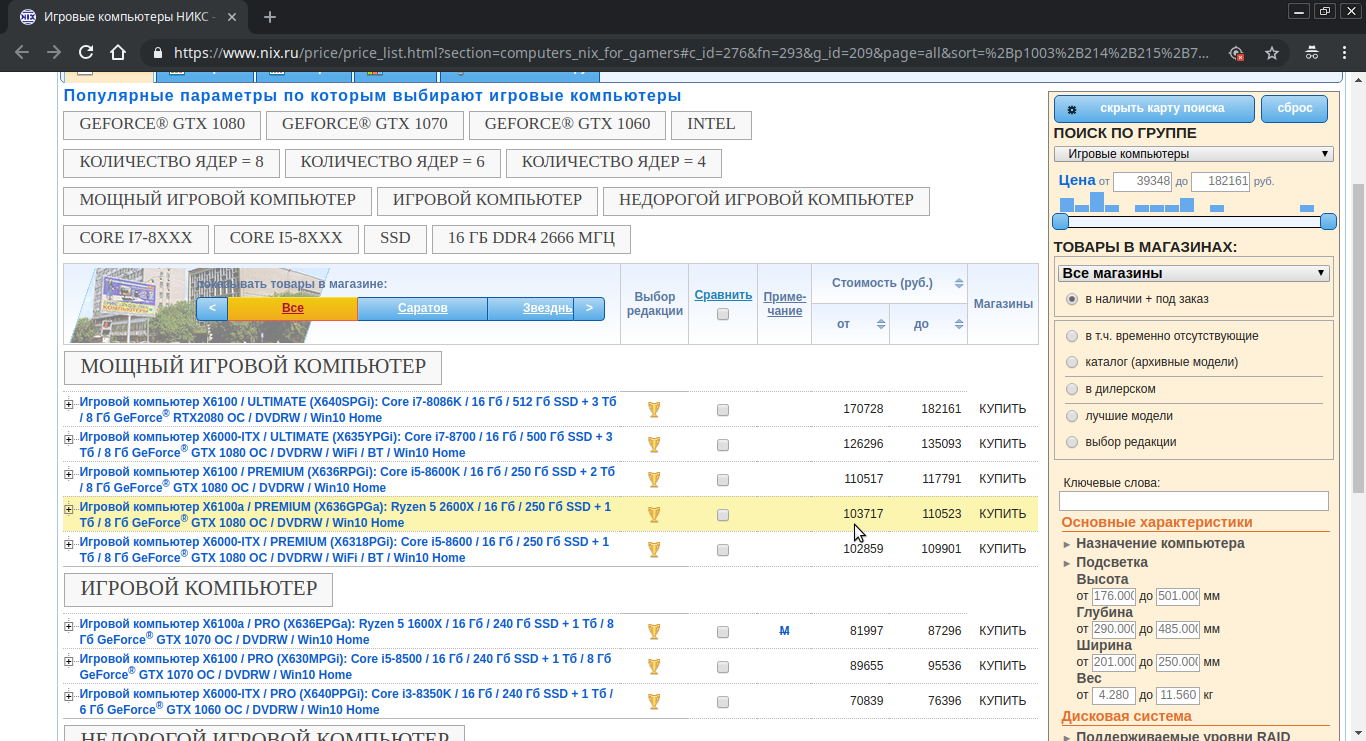1366x741 pixels.
Task: Filter by GEFORCE® GTX 1080
Action: pos(162,125)
